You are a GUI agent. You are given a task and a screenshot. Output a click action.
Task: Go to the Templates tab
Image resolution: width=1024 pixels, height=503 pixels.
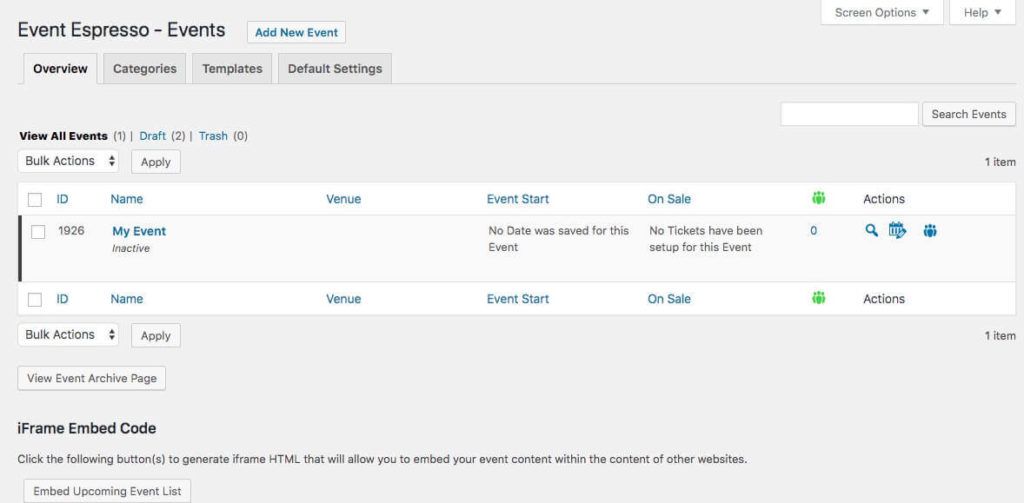pos(232,69)
